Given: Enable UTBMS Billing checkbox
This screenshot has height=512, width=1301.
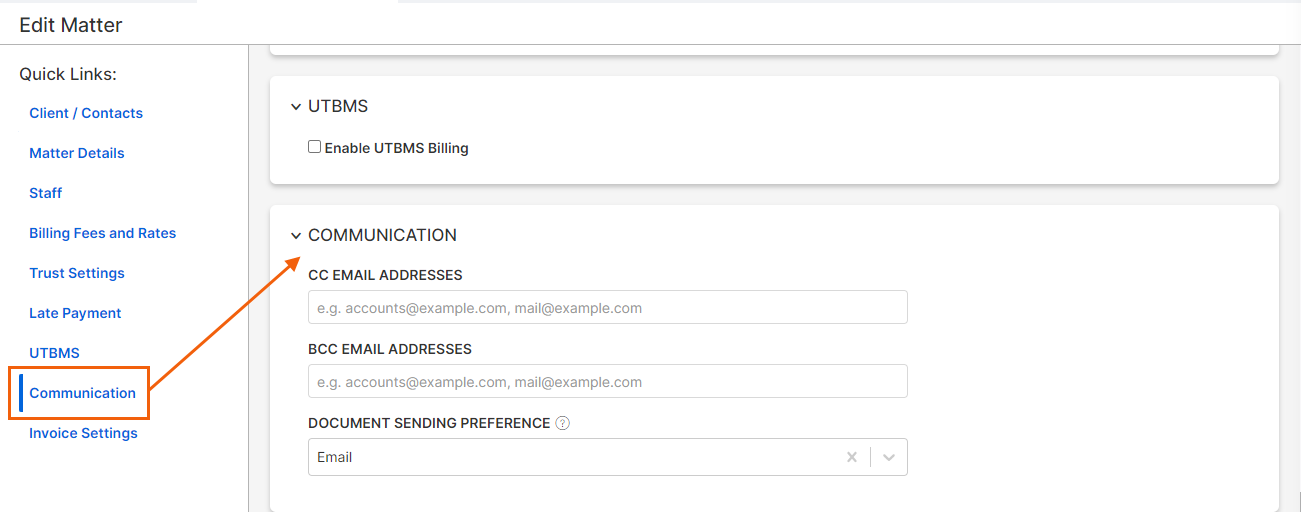Looking at the screenshot, I should [x=315, y=147].
